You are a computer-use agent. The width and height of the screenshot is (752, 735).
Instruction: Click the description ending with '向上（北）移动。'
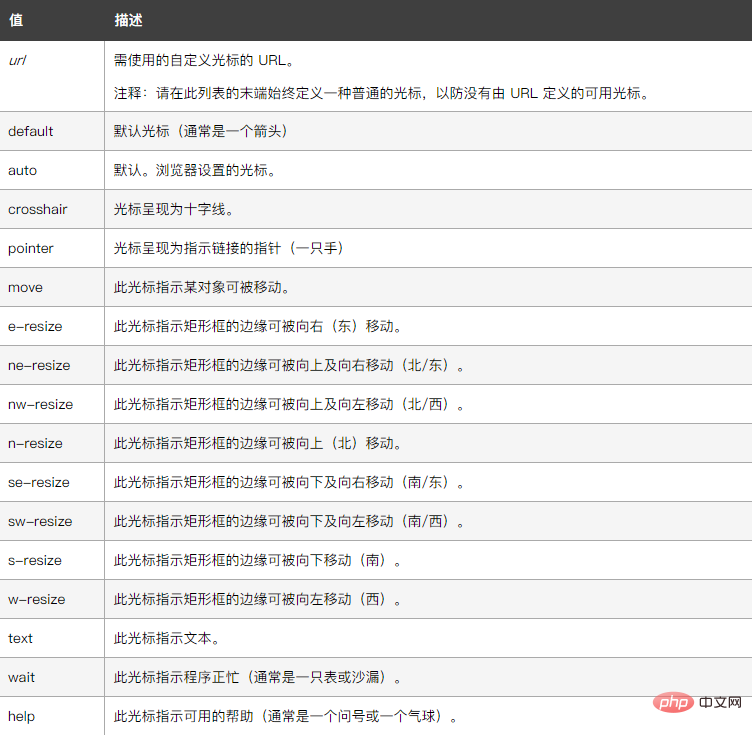(x=258, y=443)
